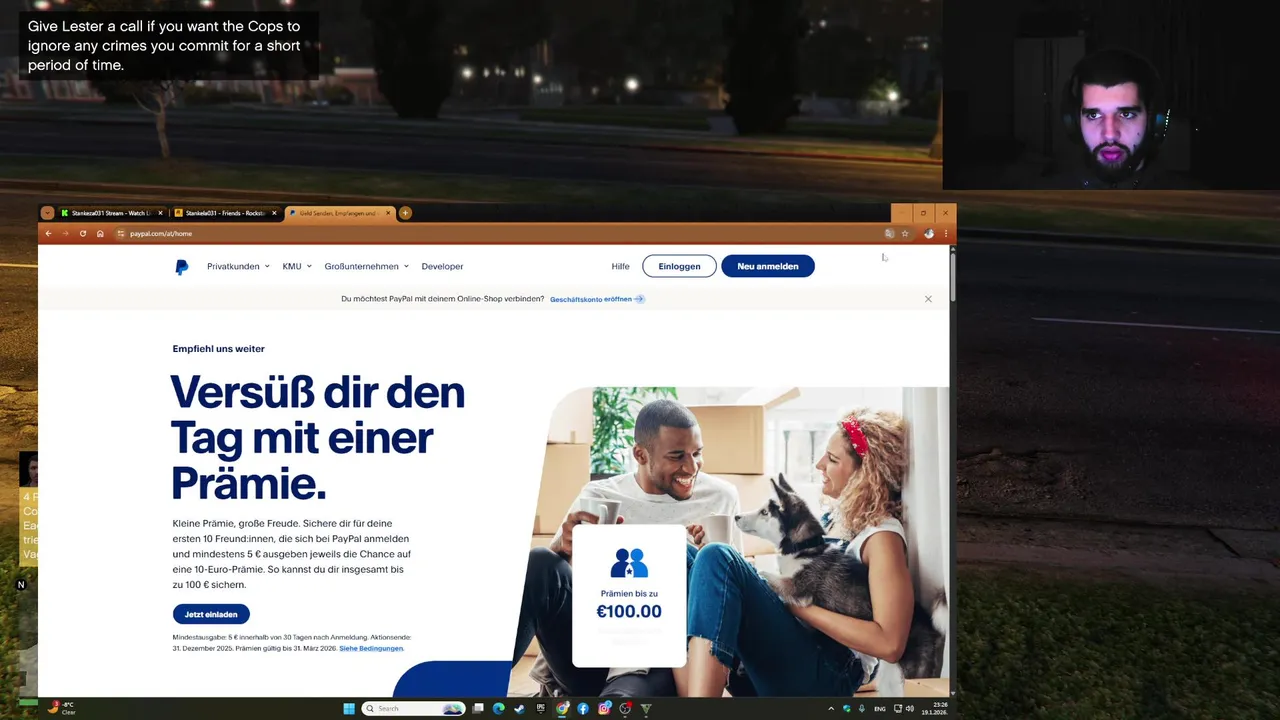Click the Prämien bis zu €100.00 card

tap(629, 596)
